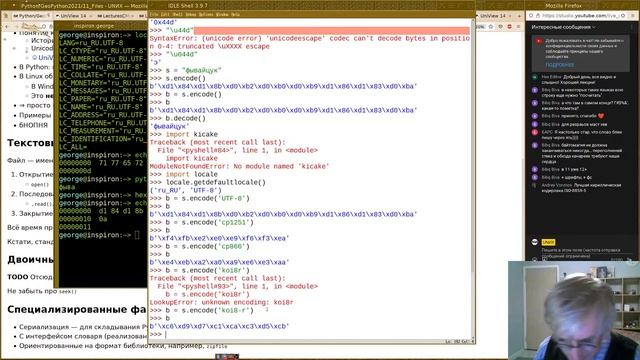This screenshot has width=640, height=360.
Task: Close the UniView 14 tab beside the new-tab plus
Action: tap(510, 16)
